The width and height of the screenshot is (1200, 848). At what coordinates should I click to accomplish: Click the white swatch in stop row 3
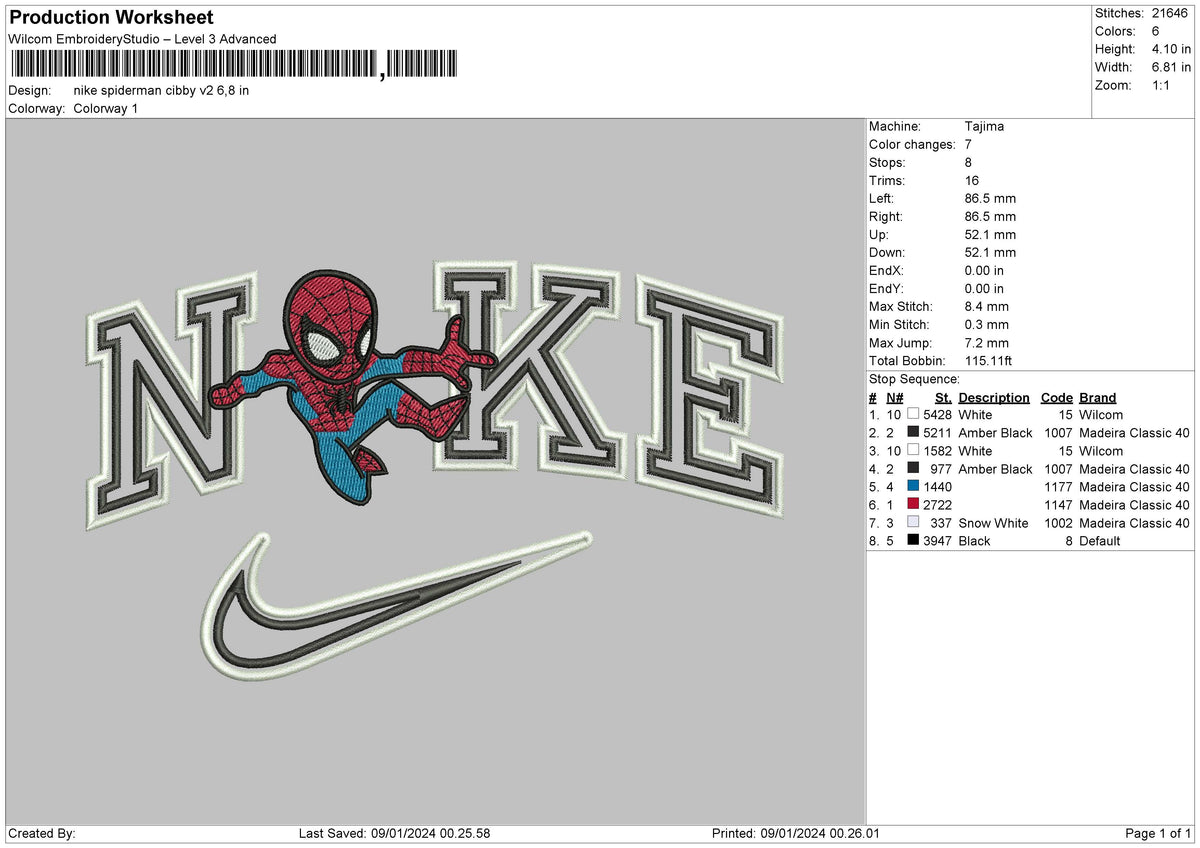point(913,450)
